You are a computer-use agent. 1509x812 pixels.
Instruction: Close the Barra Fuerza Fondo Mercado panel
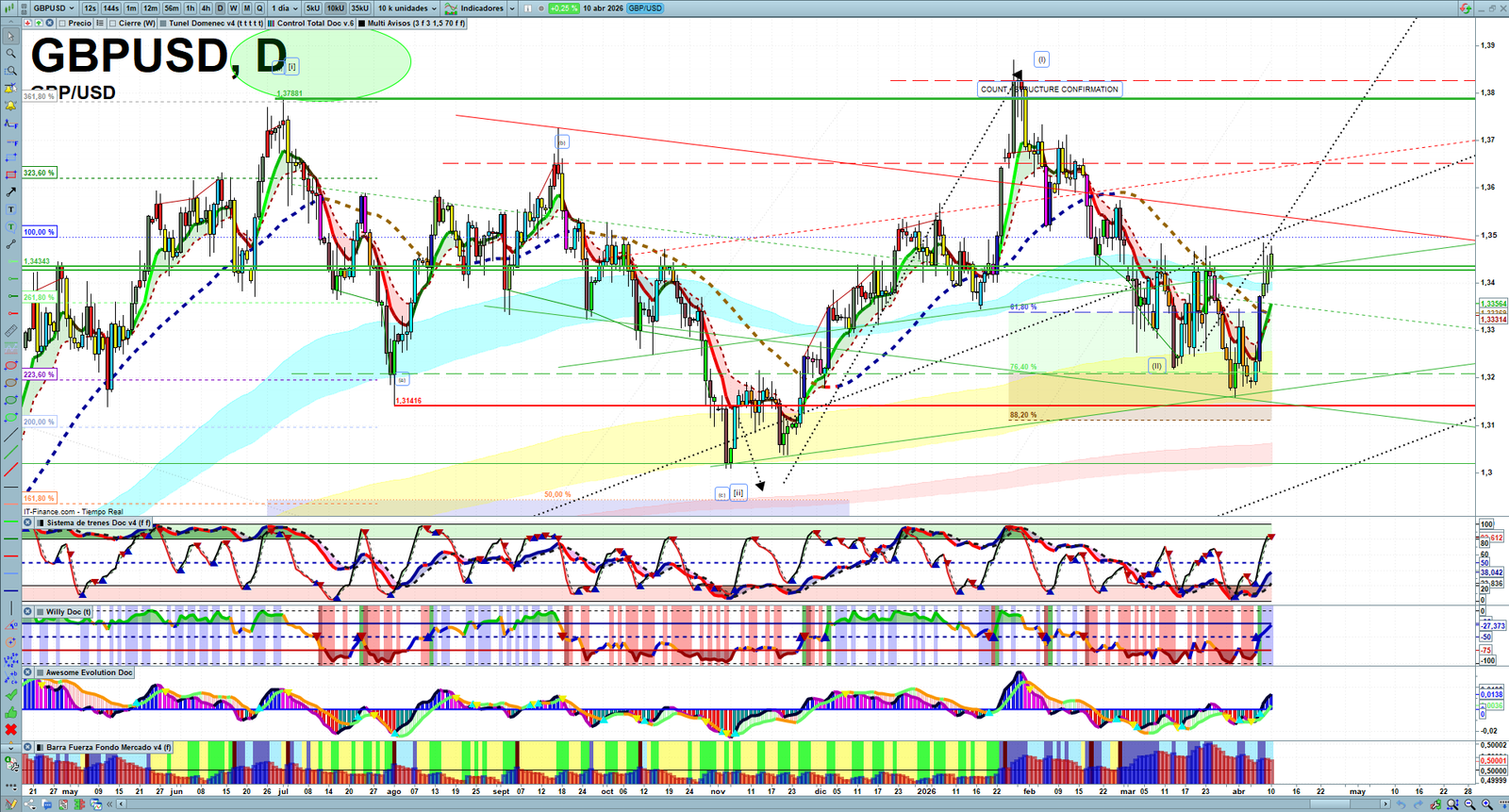coord(28,747)
